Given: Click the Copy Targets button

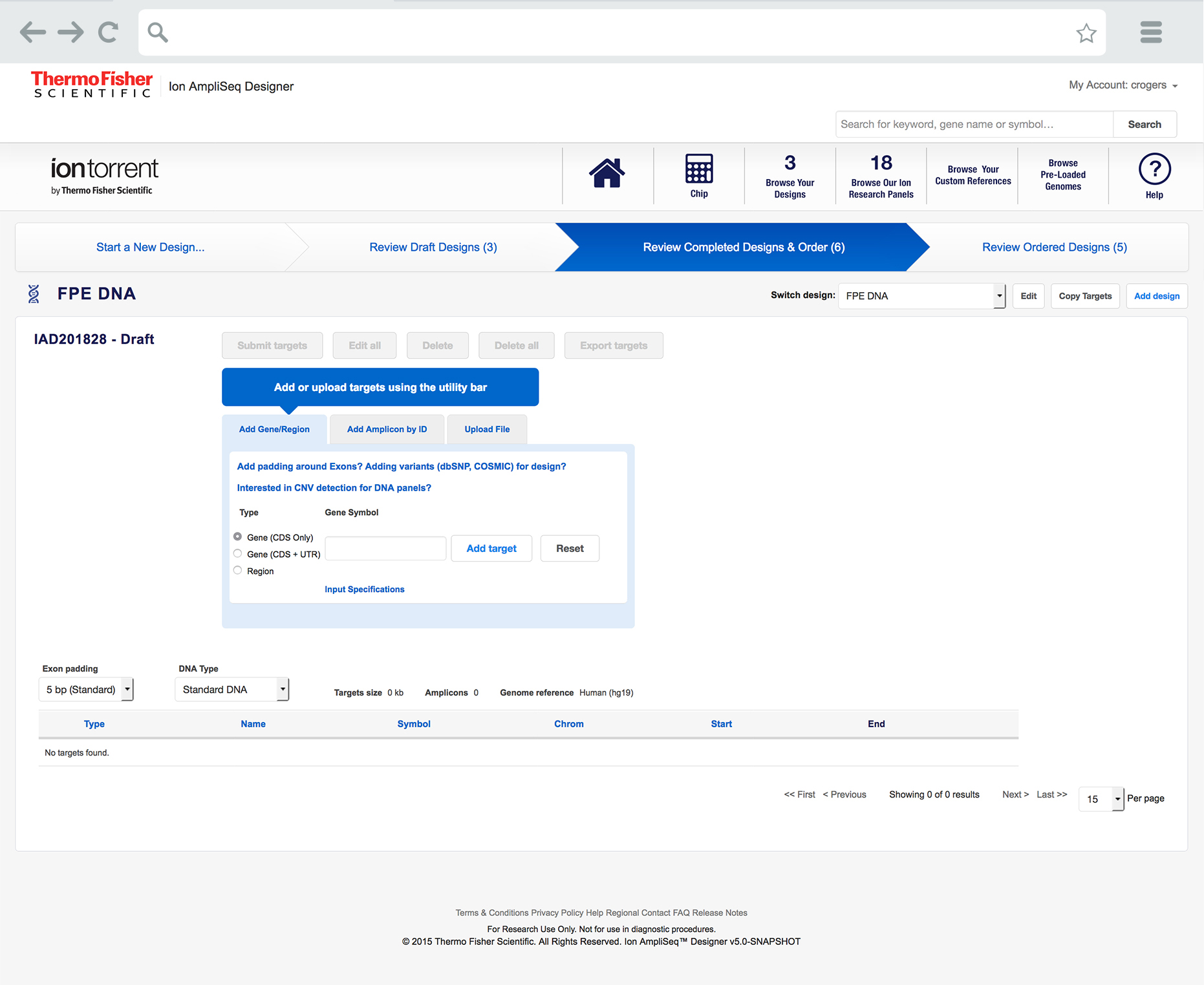Looking at the screenshot, I should (x=1085, y=296).
